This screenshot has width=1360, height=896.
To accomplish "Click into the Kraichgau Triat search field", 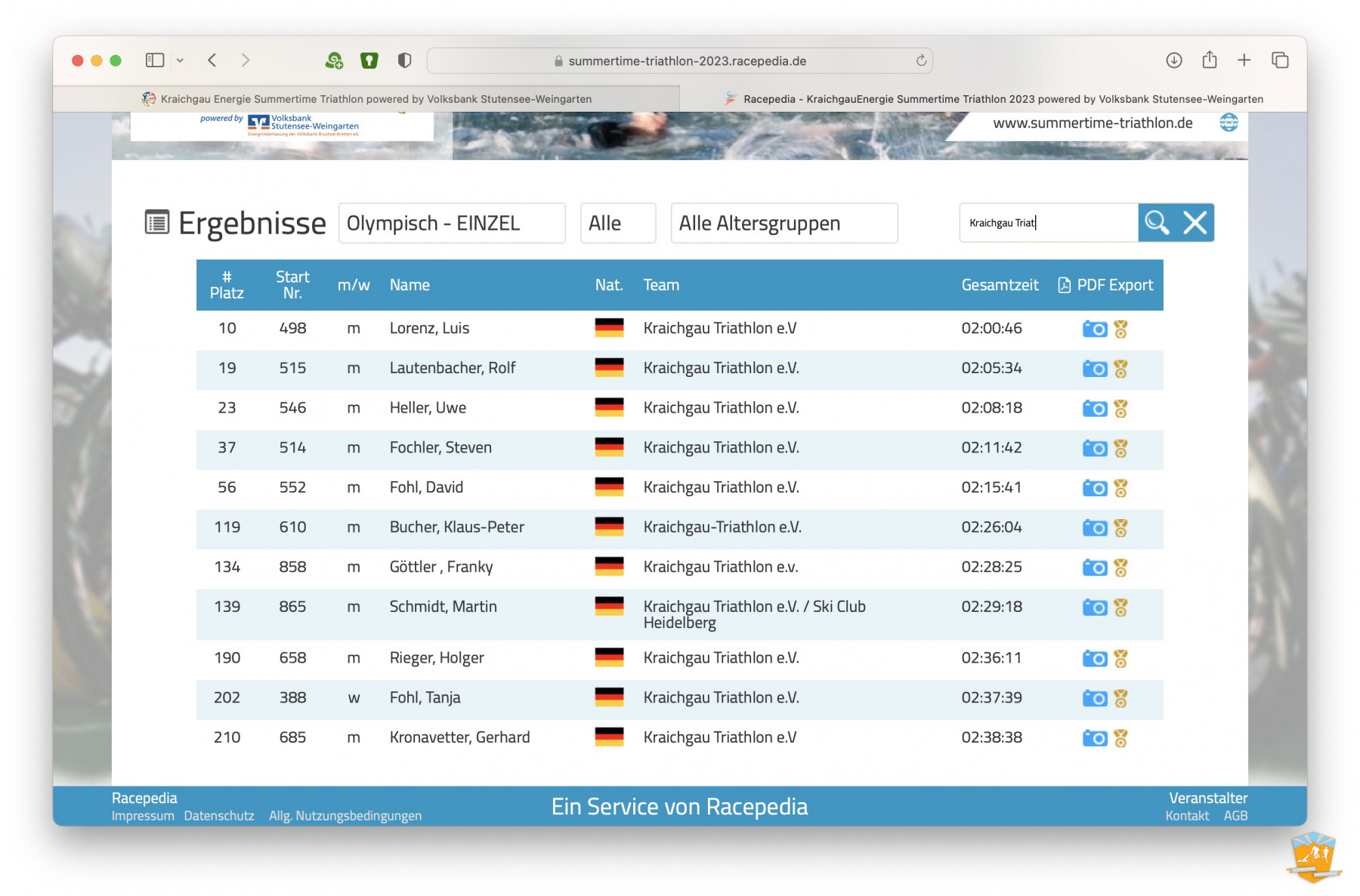I will click(x=1047, y=223).
